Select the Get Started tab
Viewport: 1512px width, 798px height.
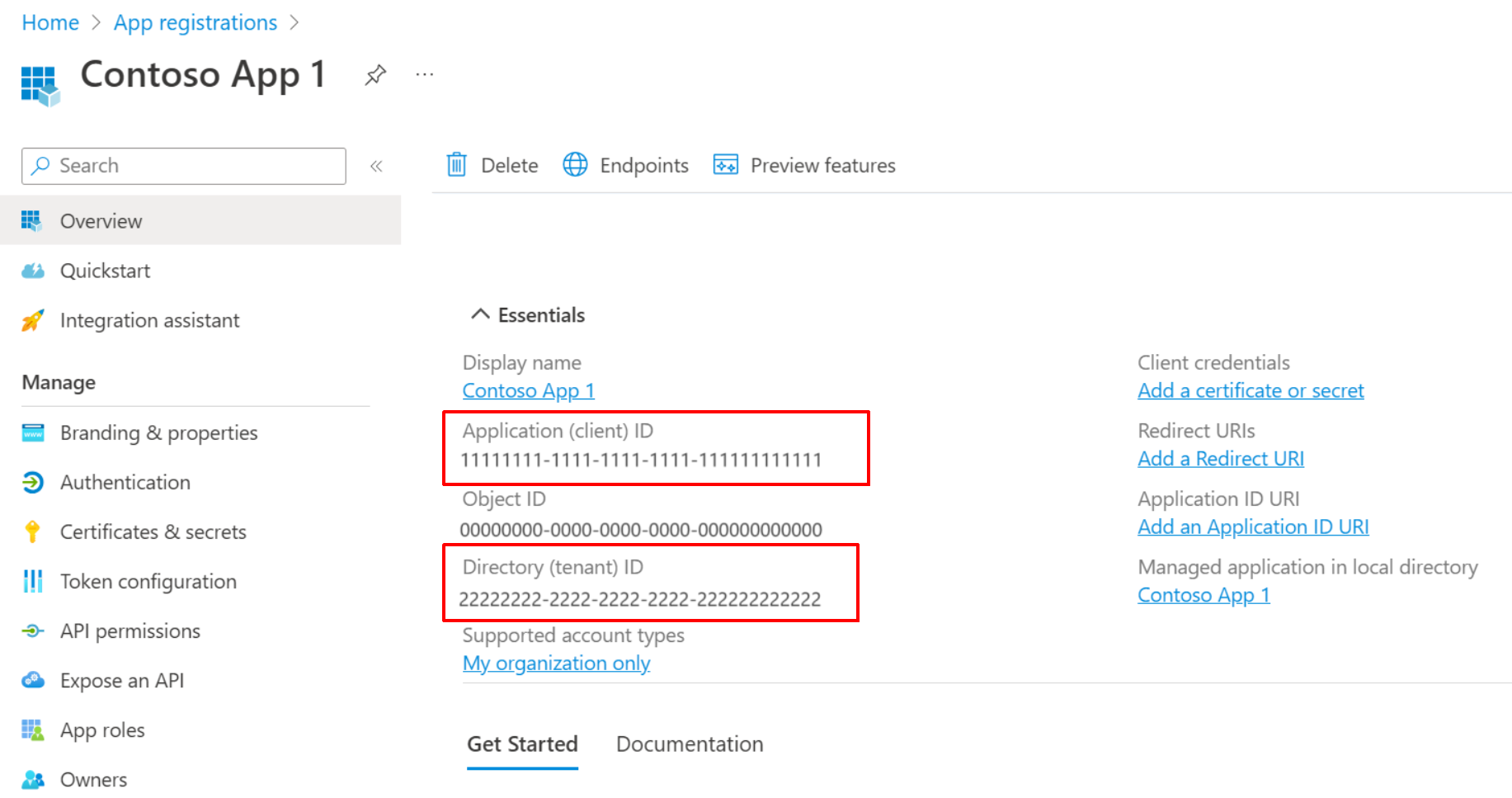coord(522,744)
